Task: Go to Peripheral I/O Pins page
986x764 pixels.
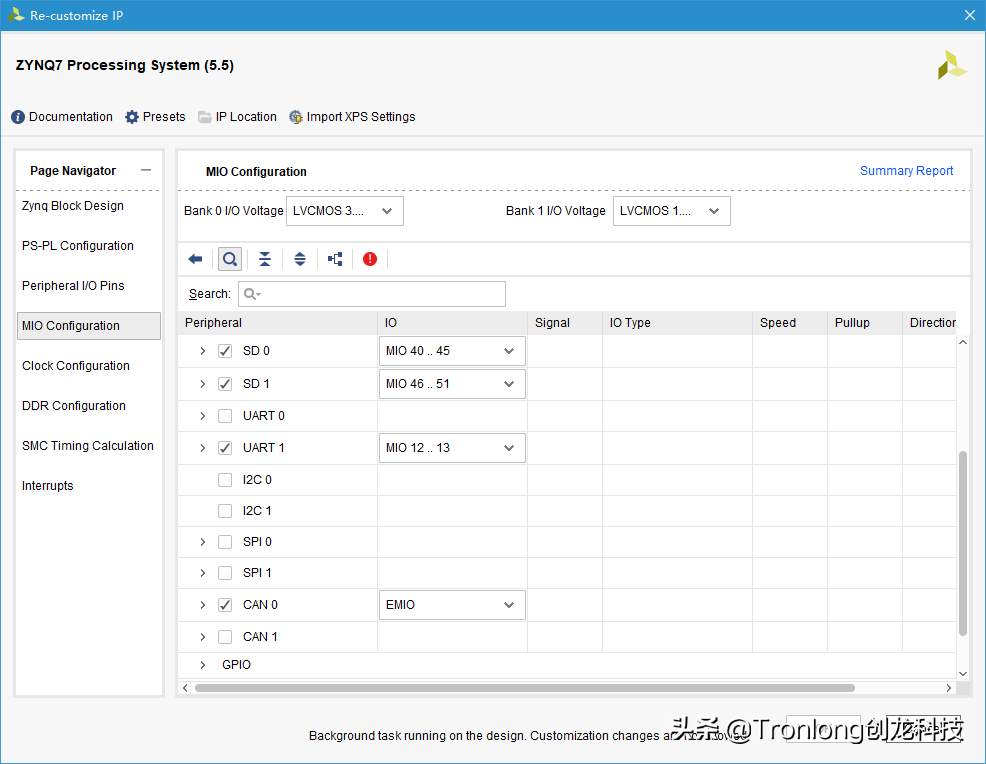Action: [x=73, y=285]
